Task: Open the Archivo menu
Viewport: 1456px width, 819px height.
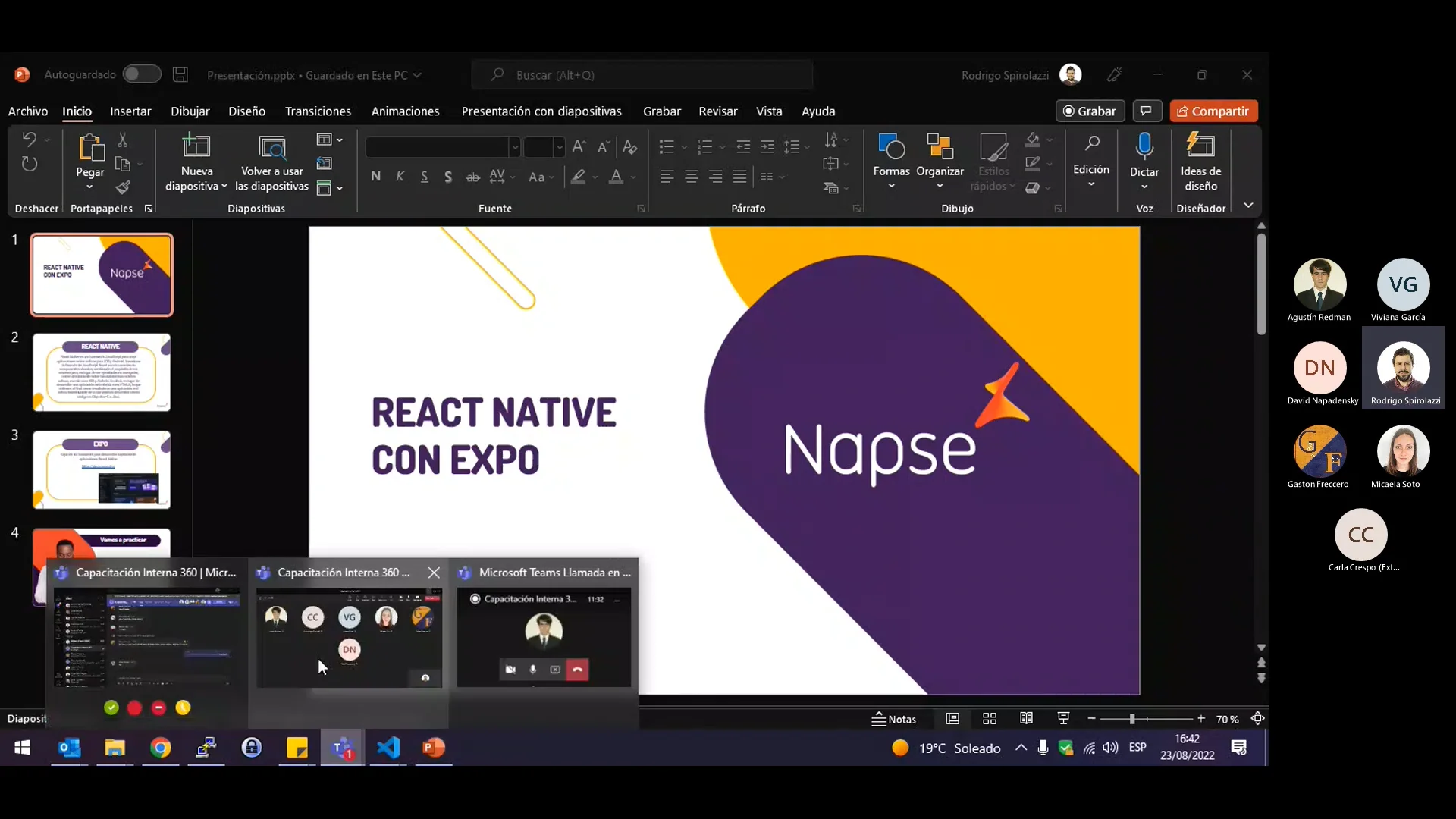Action: [28, 111]
